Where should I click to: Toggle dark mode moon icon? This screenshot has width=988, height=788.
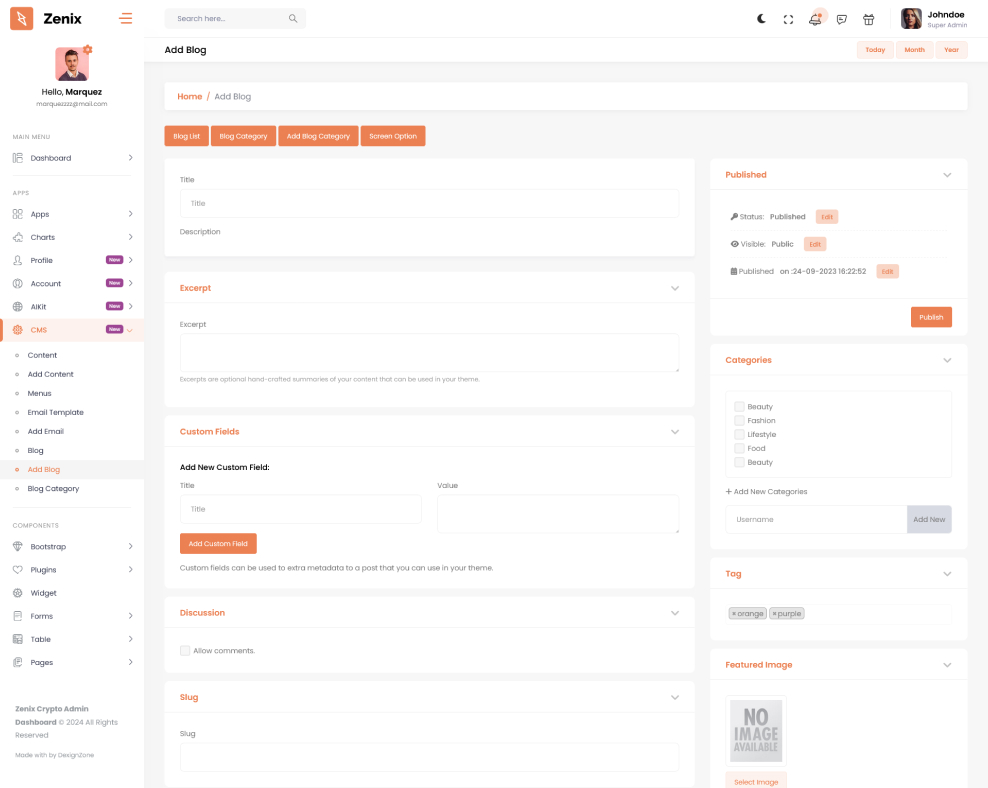pos(761,19)
